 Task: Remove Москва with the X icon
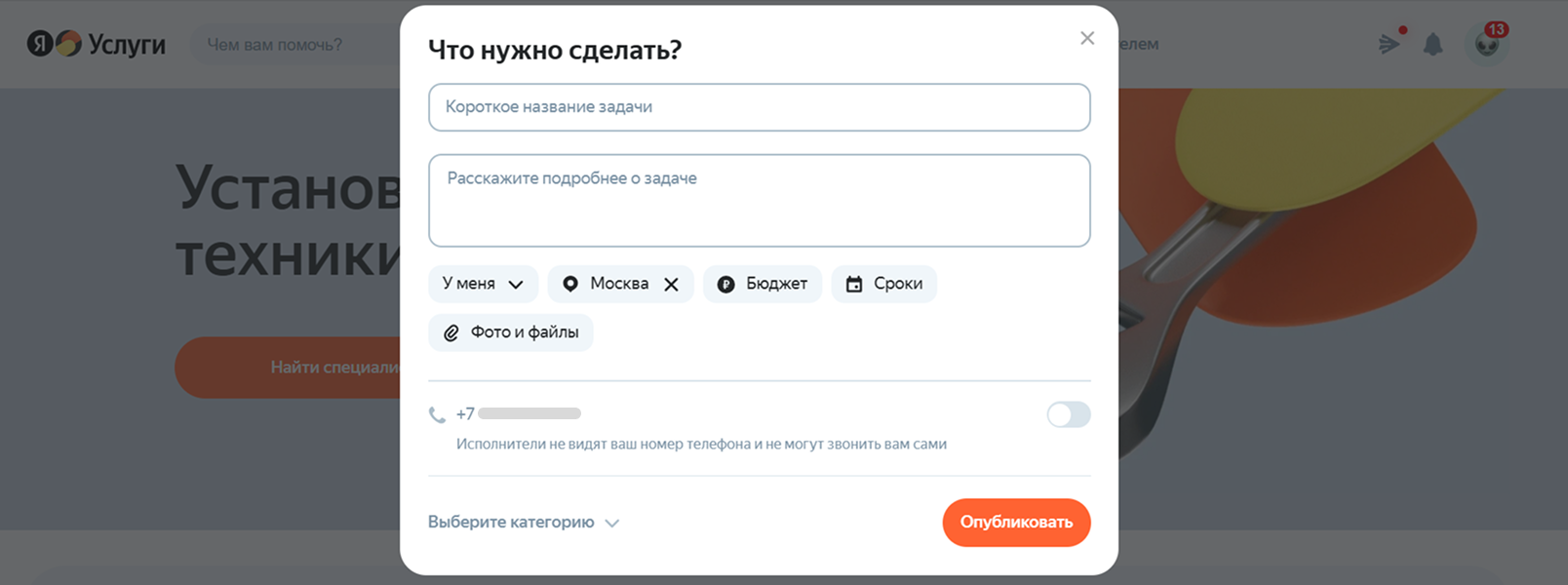tap(671, 285)
